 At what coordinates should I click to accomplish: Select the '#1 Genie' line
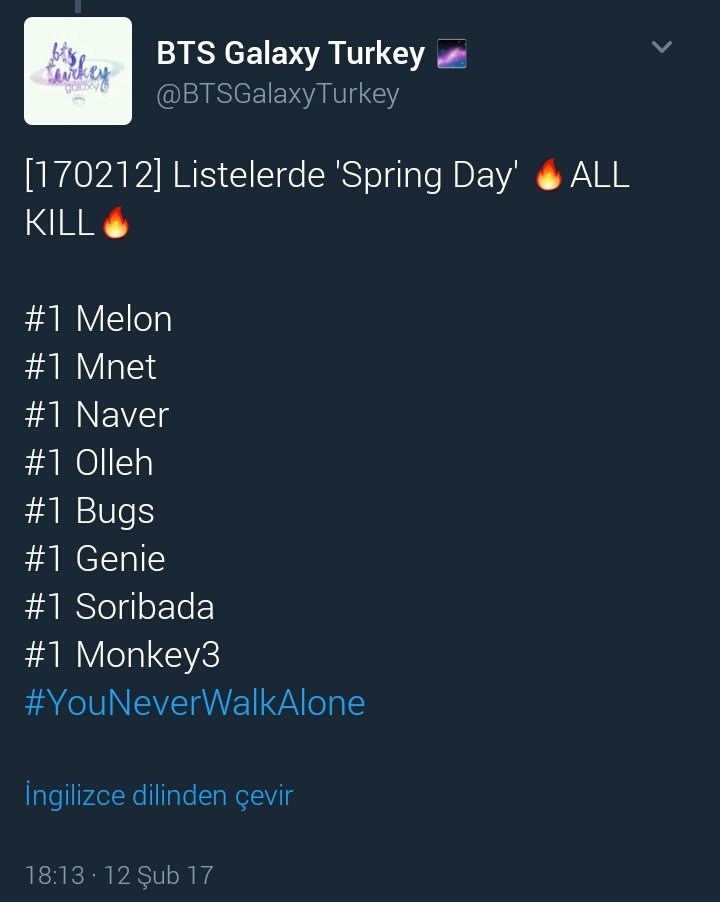pyautogui.click(x=95, y=559)
